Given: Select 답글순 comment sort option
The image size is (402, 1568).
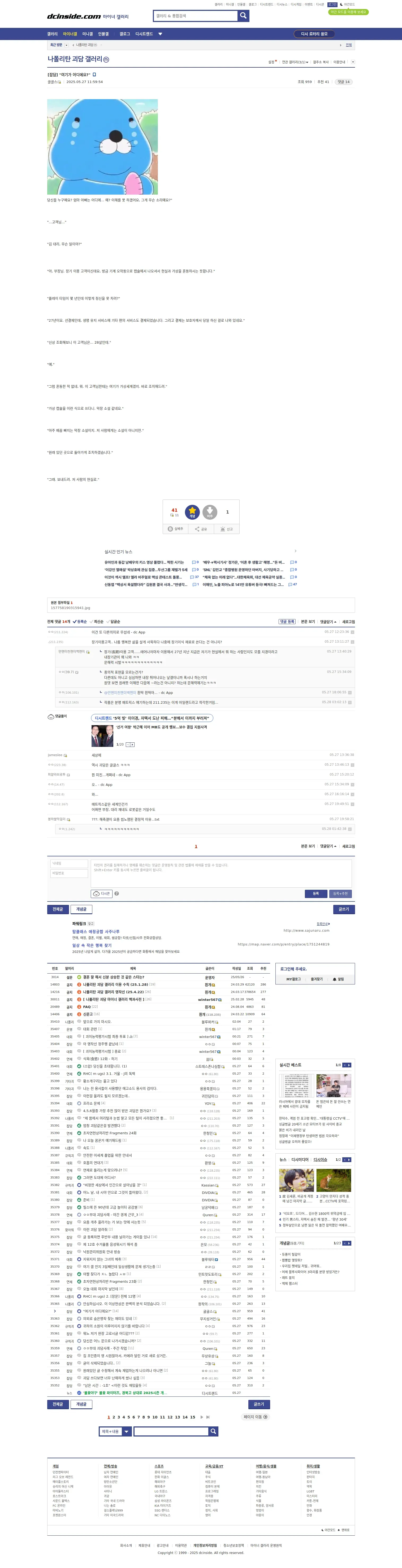Looking at the screenshot, I should pos(113,621).
